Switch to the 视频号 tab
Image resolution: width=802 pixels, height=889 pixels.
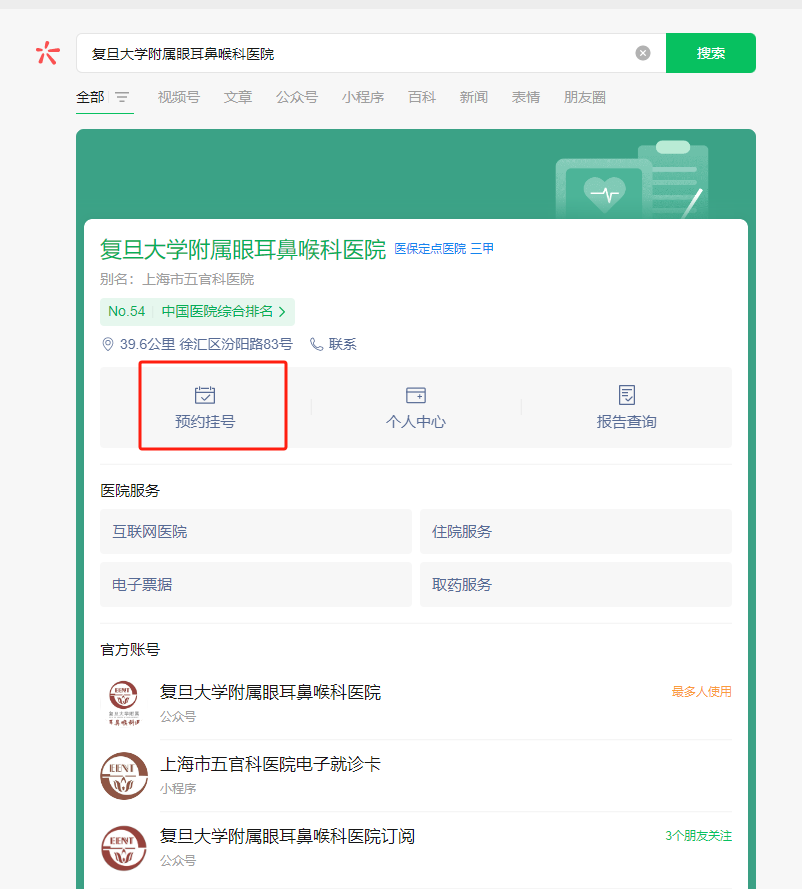(x=179, y=98)
